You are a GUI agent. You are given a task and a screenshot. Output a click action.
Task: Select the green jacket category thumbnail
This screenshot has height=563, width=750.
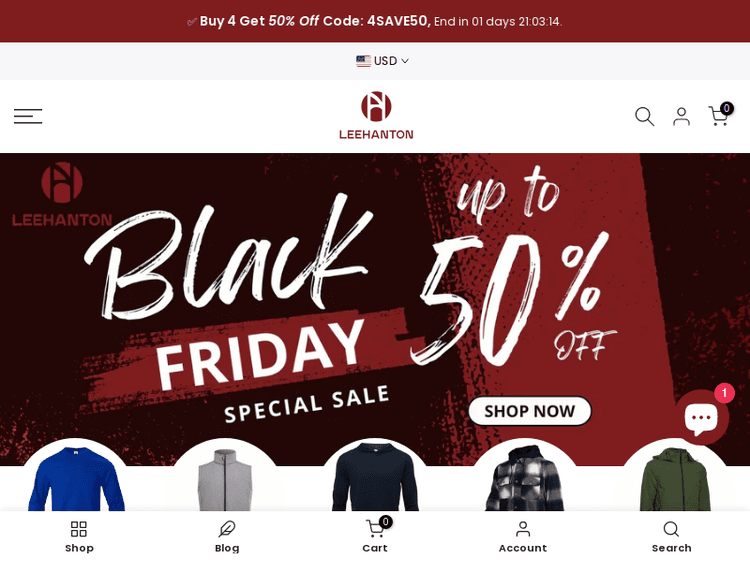[675, 475]
